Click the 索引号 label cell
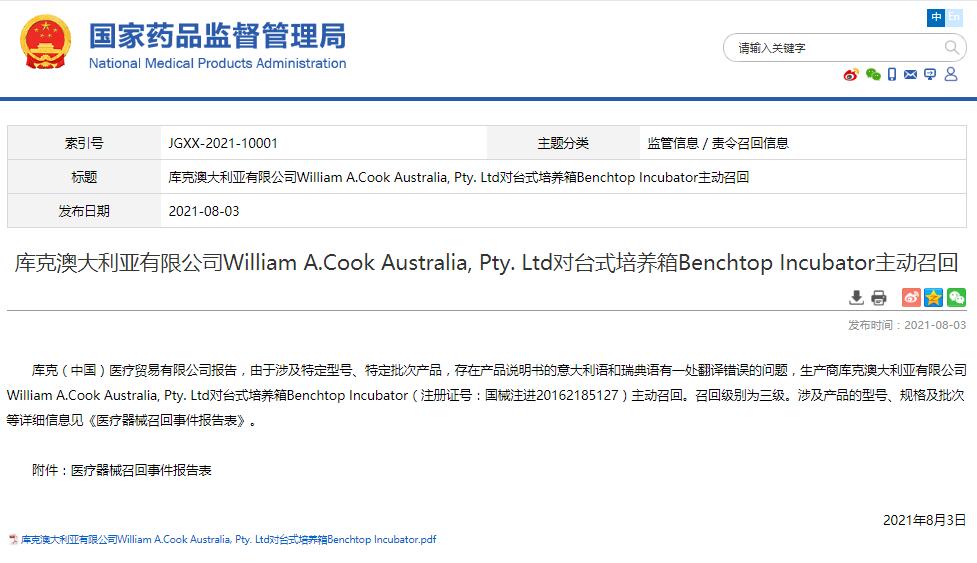Viewport: 977px width, 563px height. click(x=84, y=143)
